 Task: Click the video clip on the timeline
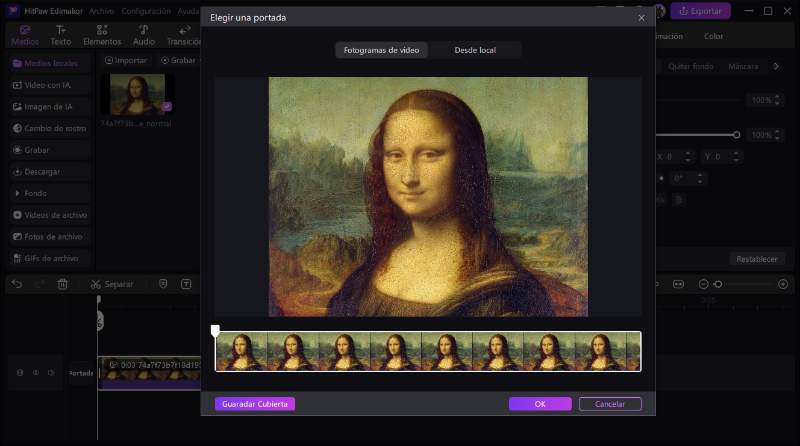tap(149, 373)
